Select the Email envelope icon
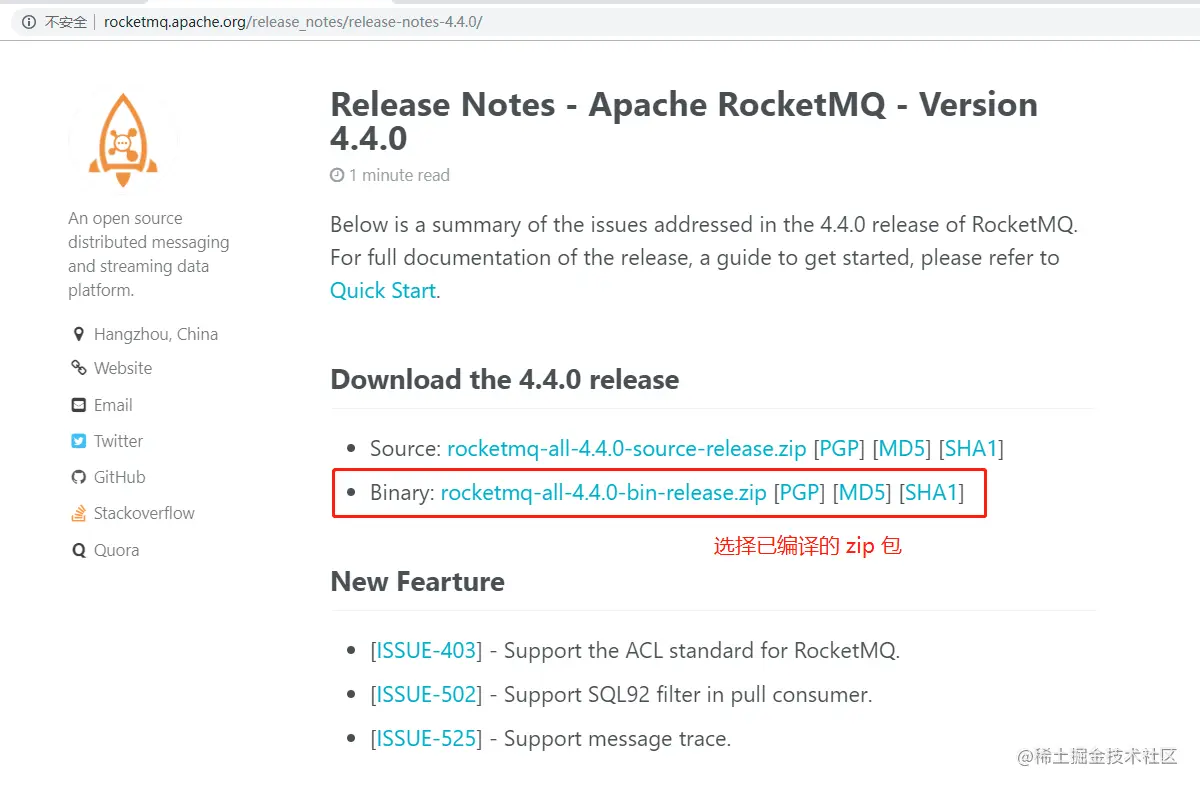Viewport: 1200px width, 789px height. tap(79, 405)
